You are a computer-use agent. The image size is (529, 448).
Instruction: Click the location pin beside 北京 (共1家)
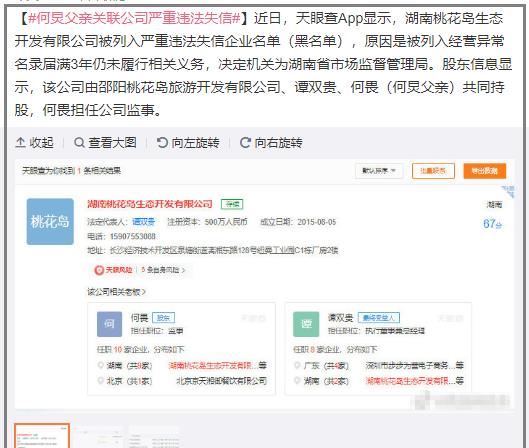[x=100, y=381]
